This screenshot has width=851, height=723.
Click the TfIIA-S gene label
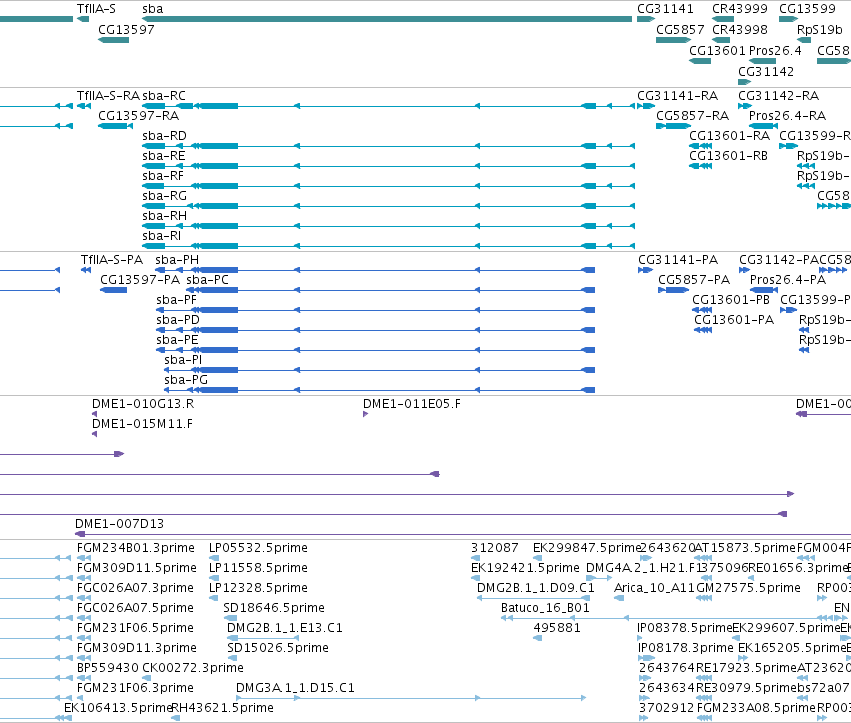coord(96,9)
